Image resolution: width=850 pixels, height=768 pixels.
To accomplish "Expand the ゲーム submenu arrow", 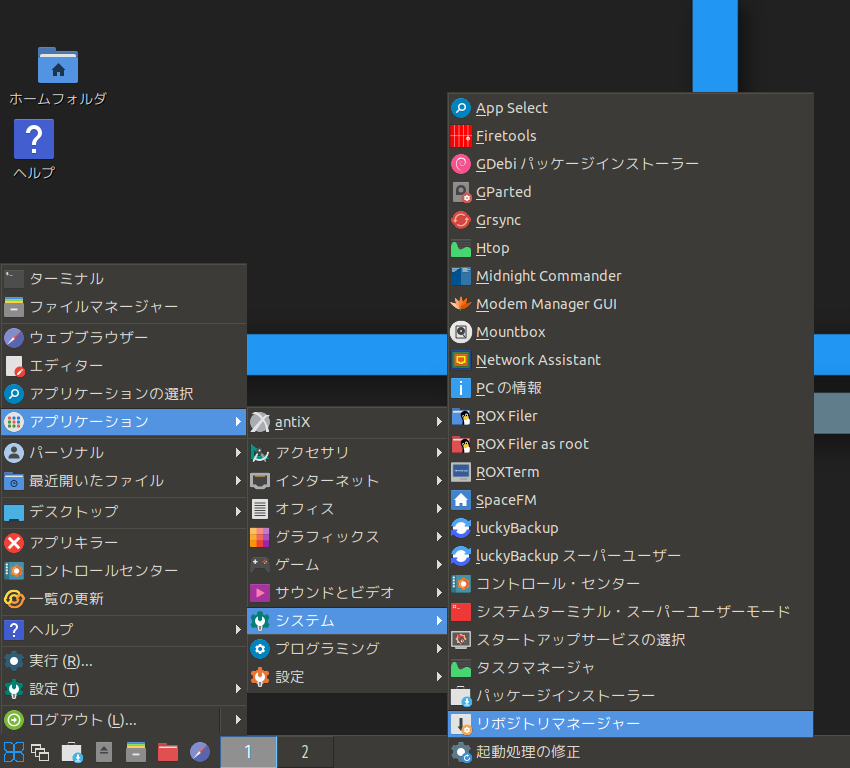I will [439, 565].
